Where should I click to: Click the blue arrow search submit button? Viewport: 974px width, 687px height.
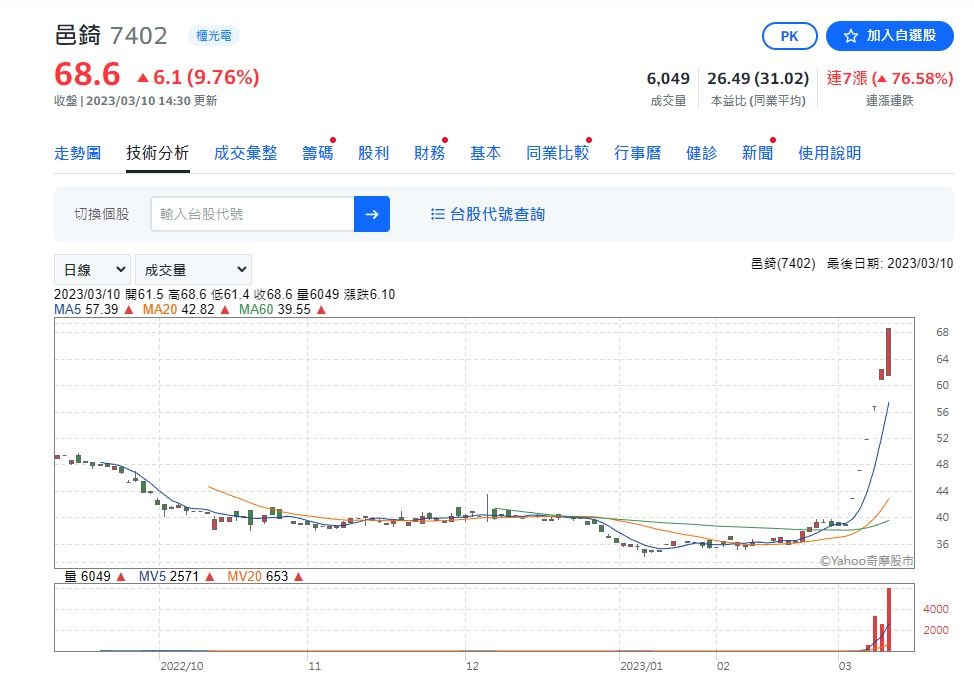[371, 214]
